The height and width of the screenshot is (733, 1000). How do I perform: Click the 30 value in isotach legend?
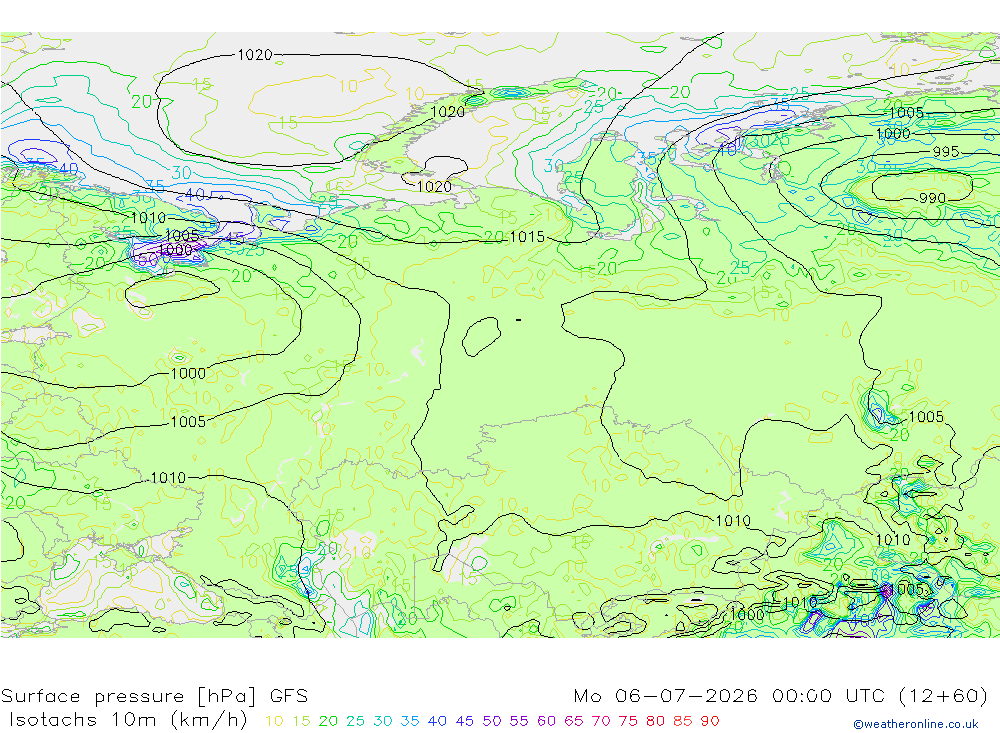383,721
